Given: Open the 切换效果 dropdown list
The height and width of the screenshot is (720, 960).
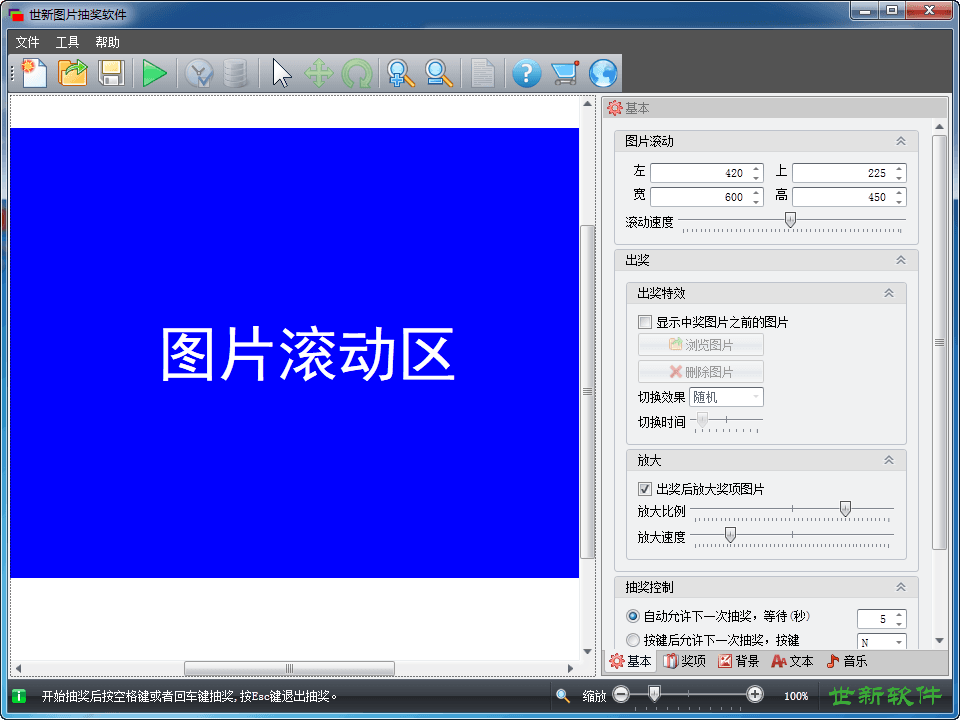Looking at the screenshot, I should (726, 397).
